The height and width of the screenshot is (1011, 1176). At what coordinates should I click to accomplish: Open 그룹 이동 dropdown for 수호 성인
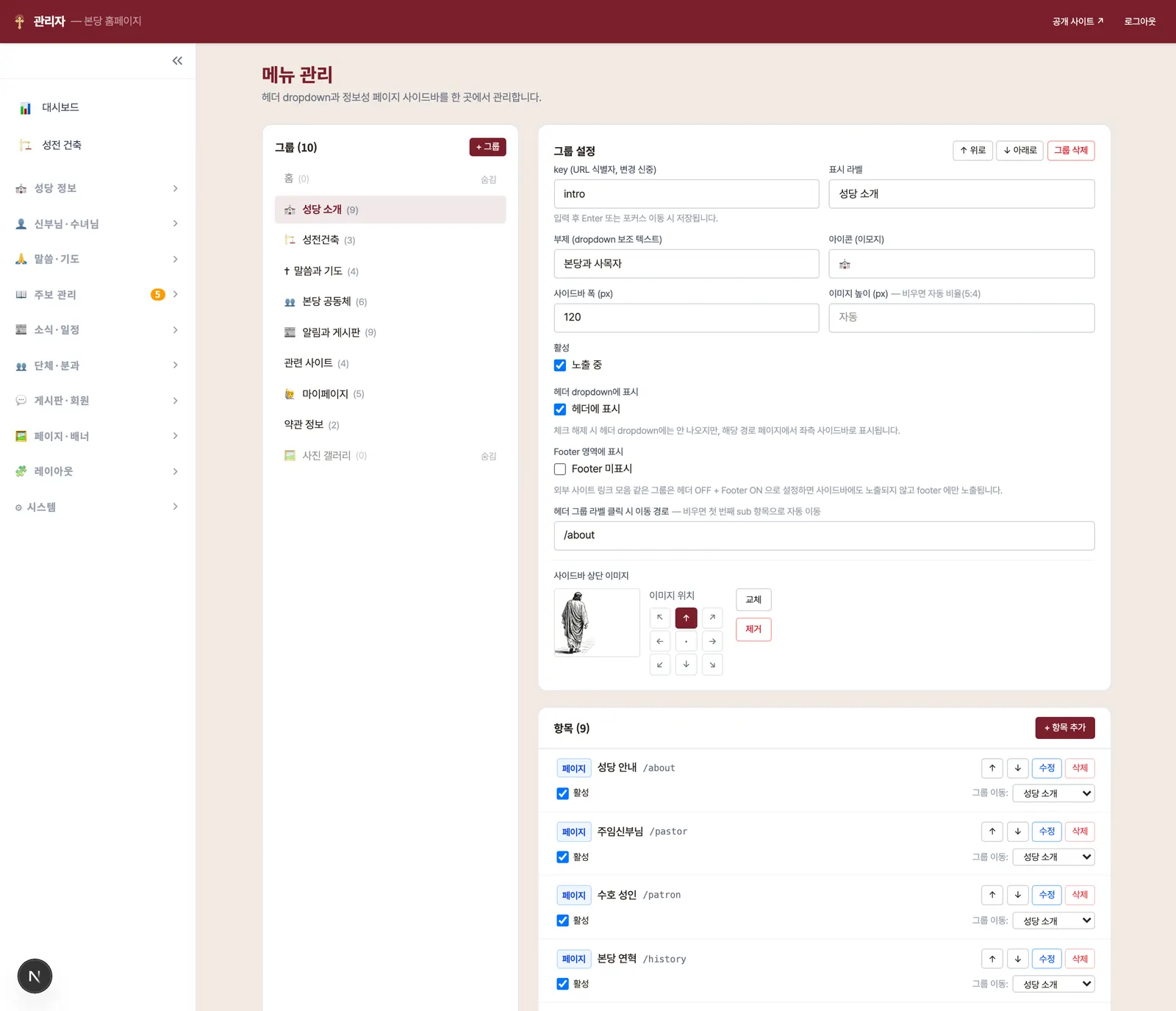pos(1054,921)
